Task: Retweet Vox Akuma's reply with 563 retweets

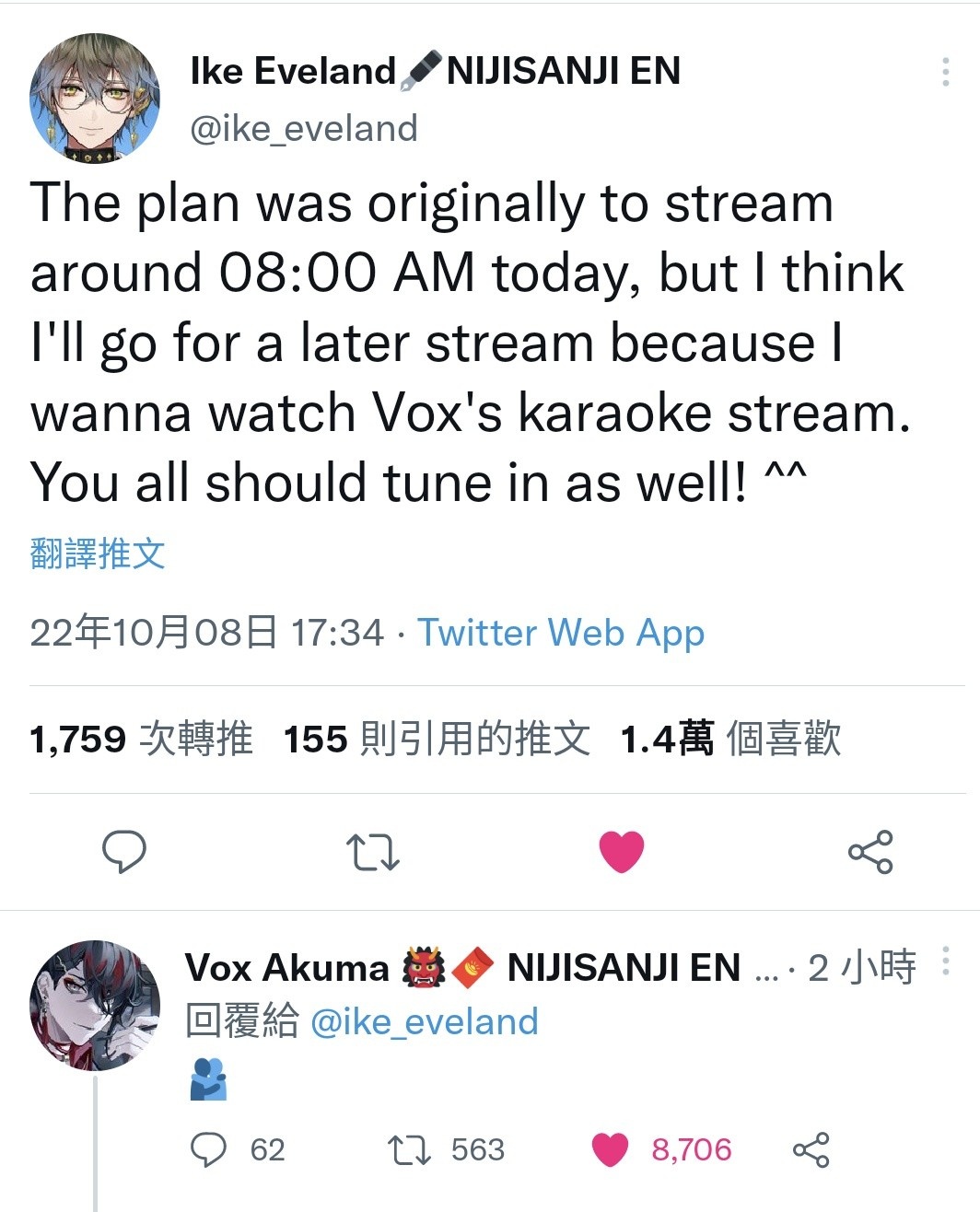Action: pos(409,1149)
